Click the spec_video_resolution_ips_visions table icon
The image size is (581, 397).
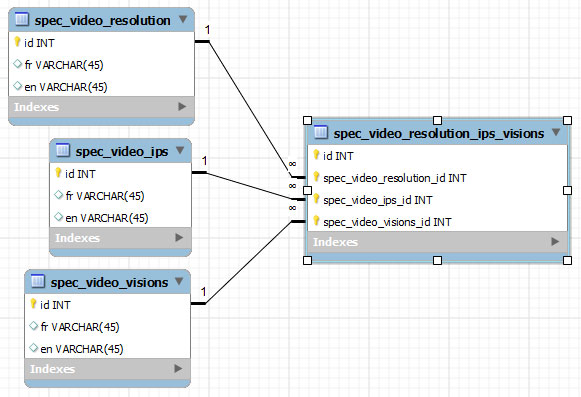coord(321,132)
